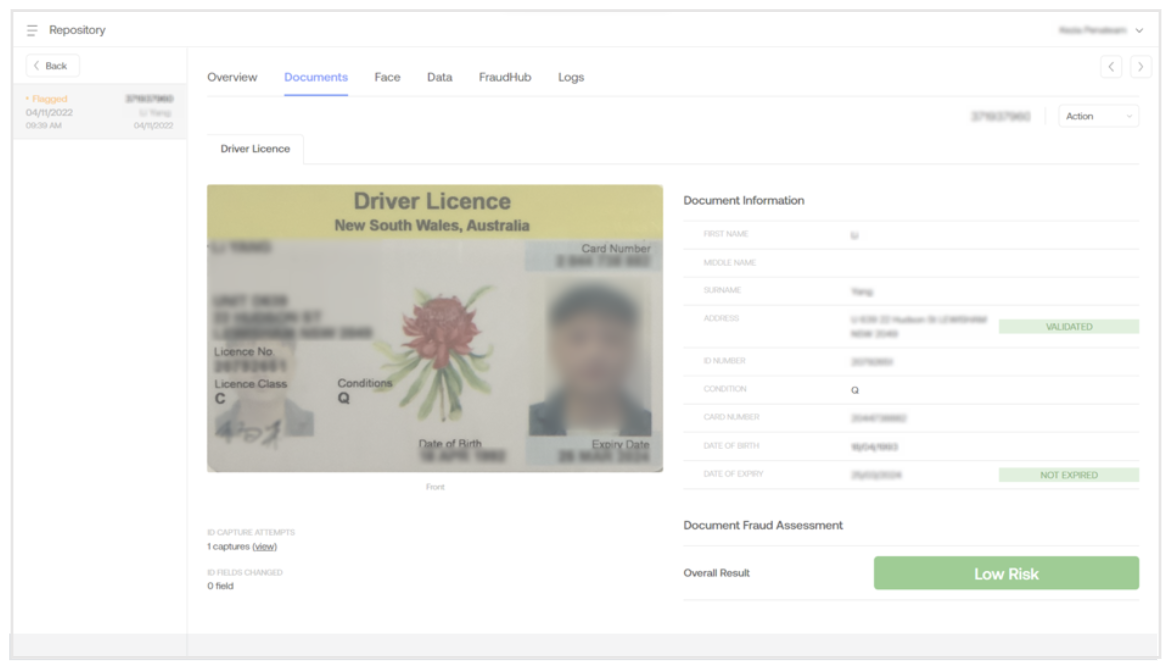Image resolution: width=1172 pixels, height=666 pixels.
Task: Click the VALIDATED address badge
Action: [1069, 327]
